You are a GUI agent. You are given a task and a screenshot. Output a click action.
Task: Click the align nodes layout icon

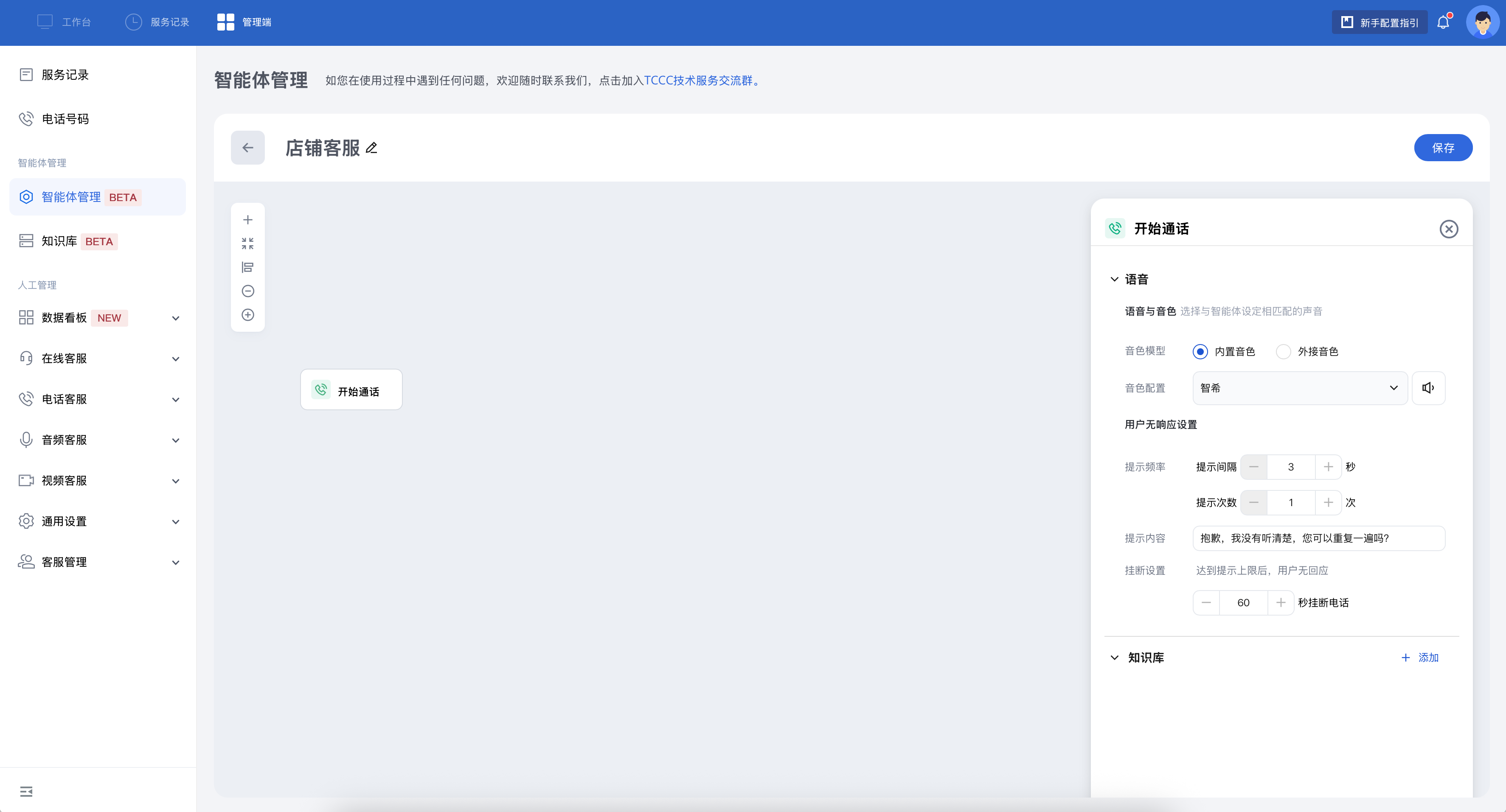[x=248, y=268]
